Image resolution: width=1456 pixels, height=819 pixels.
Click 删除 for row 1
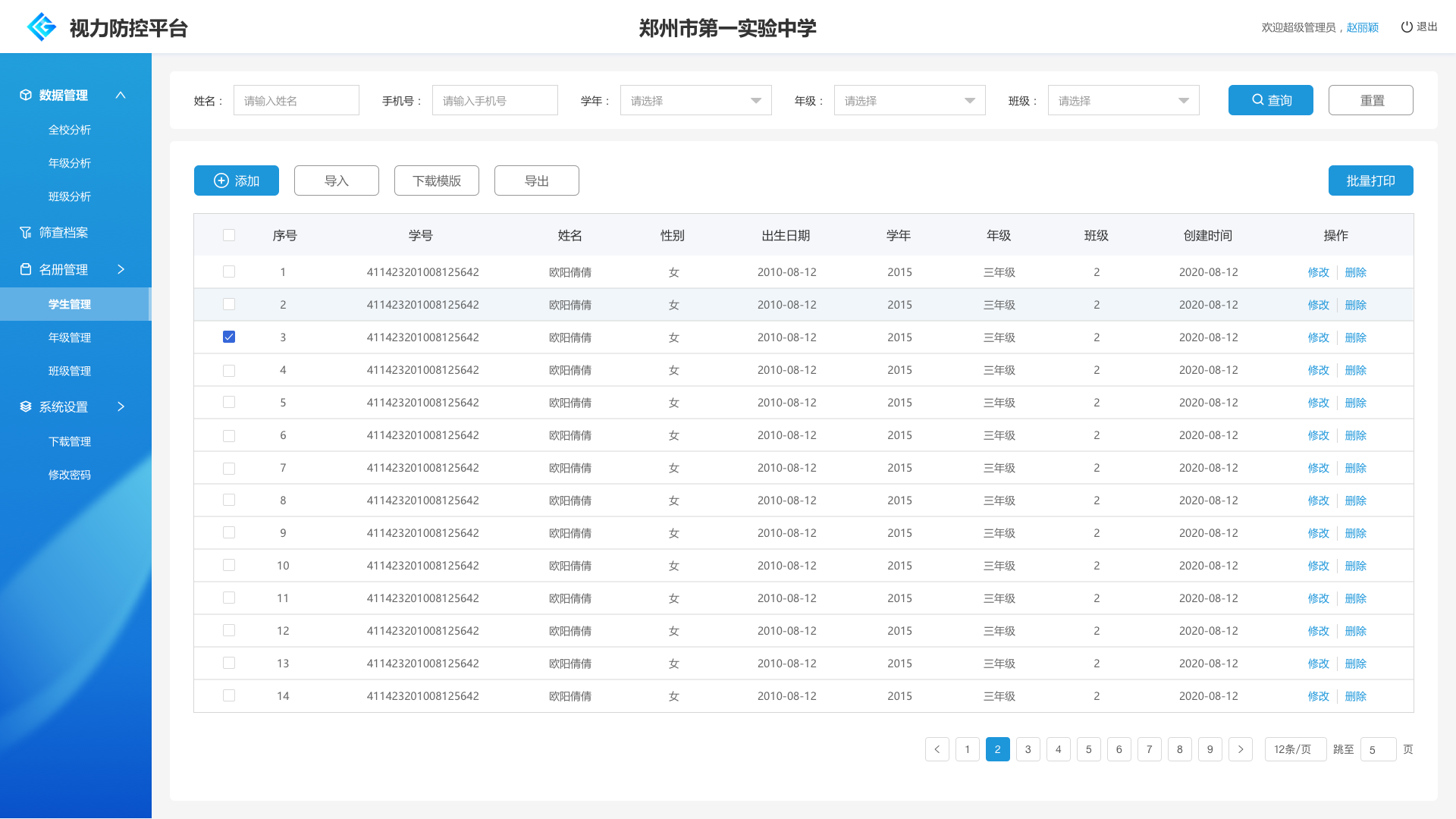[x=1356, y=272]
